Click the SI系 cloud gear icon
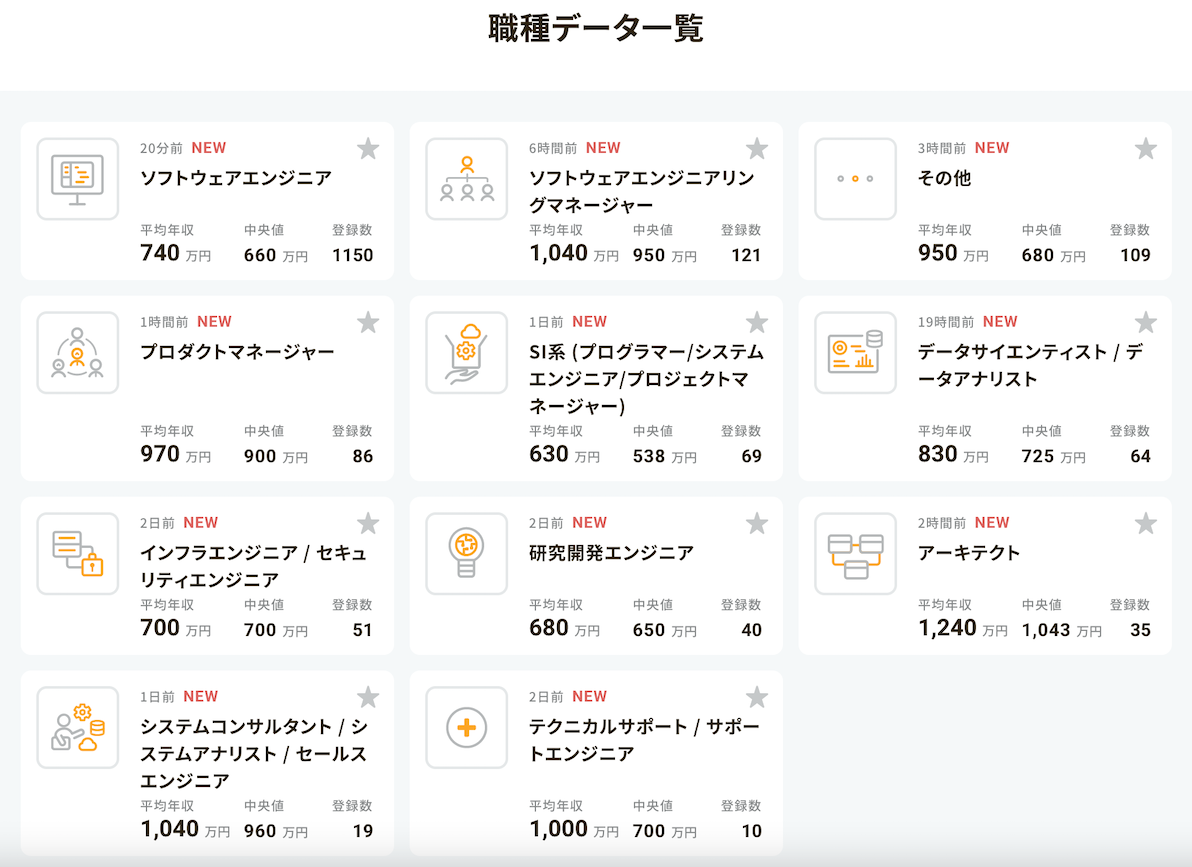 pos(466,353)
